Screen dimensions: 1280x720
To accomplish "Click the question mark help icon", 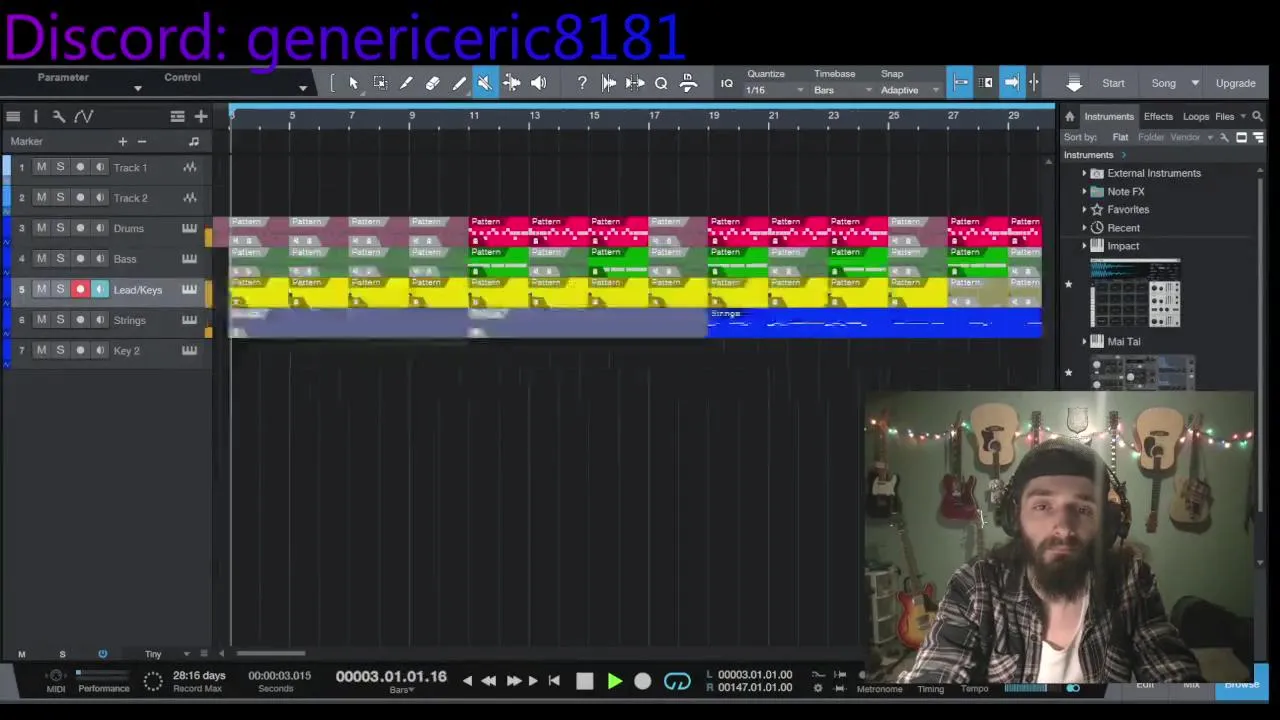I will [x=582, y=84].
